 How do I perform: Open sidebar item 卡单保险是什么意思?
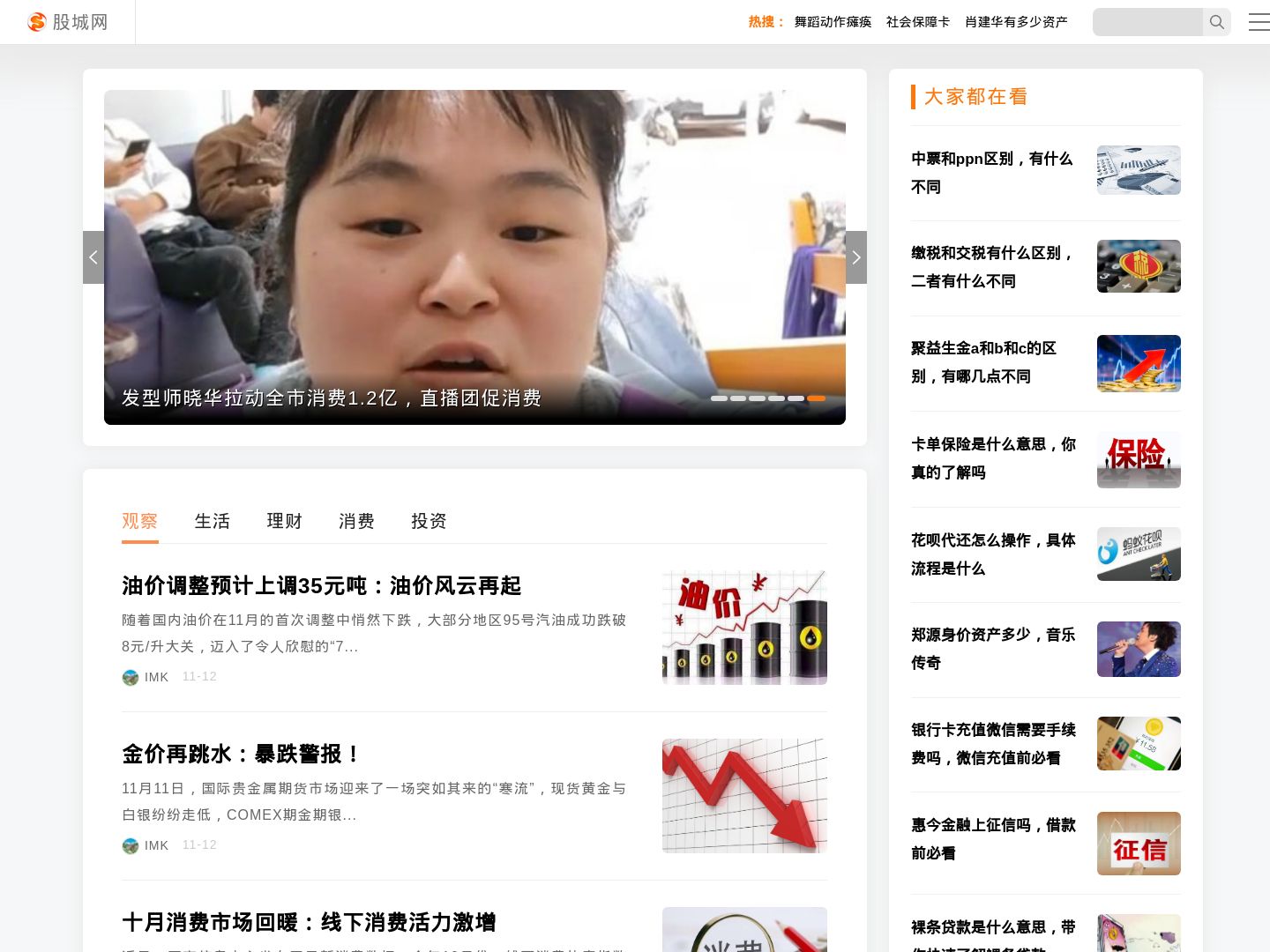(x=993, y=458)
